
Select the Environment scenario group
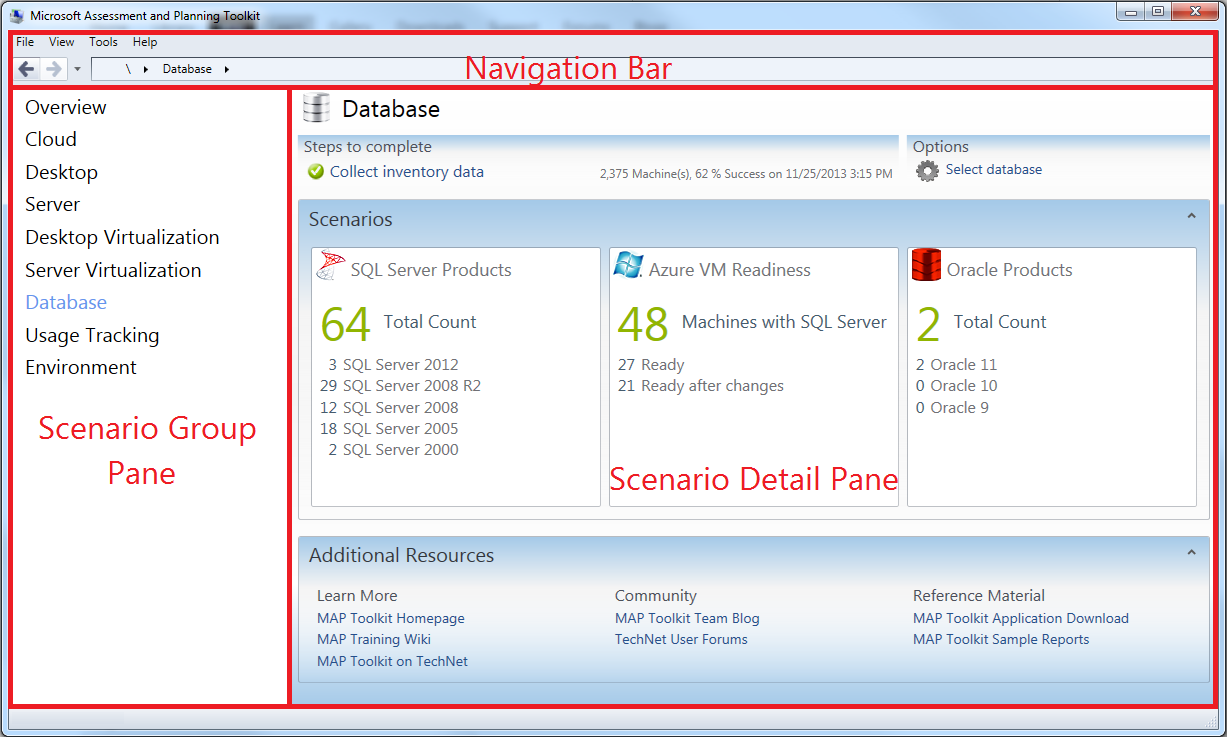click(81, 367)
